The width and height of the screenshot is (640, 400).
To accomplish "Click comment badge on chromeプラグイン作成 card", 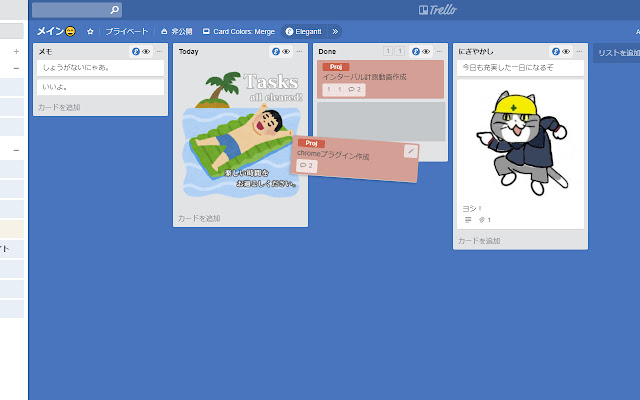I will point(307,166).
